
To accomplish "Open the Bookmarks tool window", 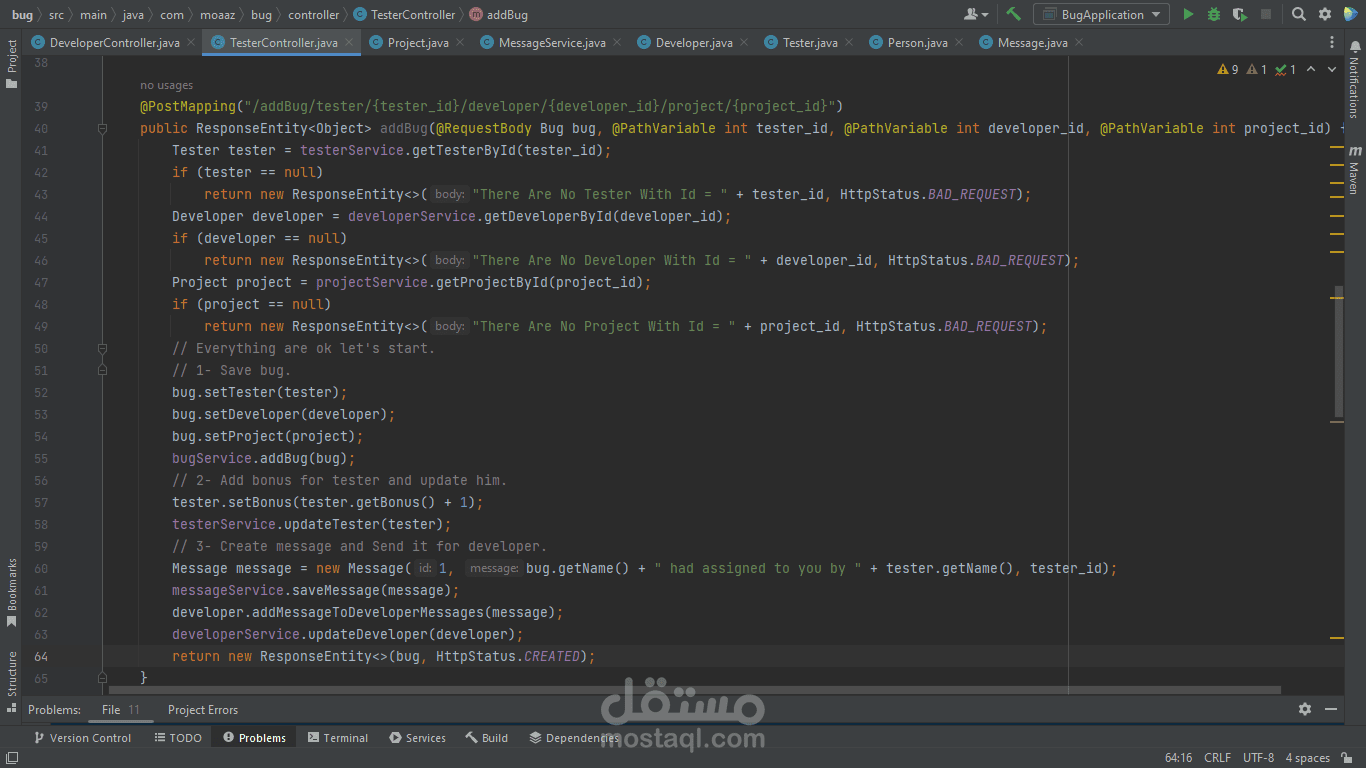I will 12,592.
